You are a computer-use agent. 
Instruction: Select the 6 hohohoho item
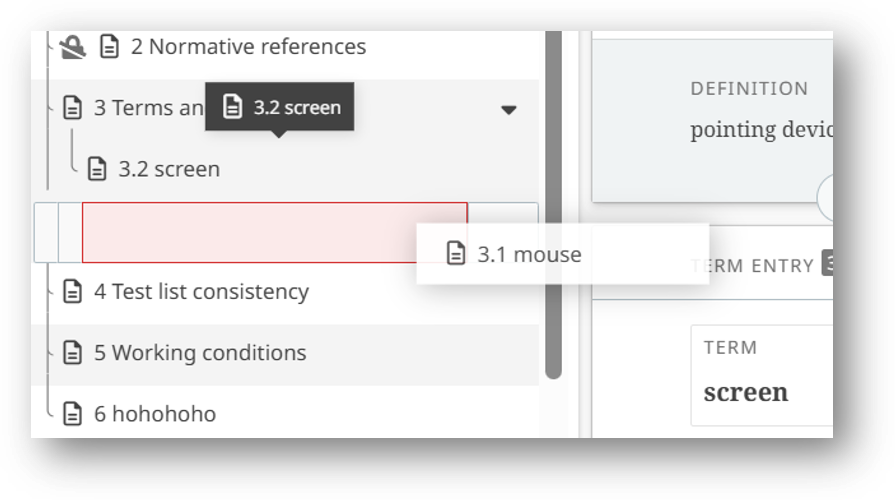[x=155, y=414]
